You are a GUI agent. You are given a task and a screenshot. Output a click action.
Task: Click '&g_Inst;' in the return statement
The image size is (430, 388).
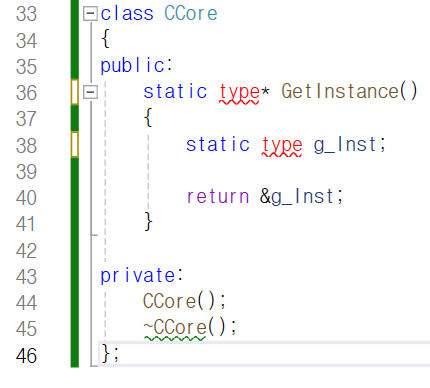301,196
